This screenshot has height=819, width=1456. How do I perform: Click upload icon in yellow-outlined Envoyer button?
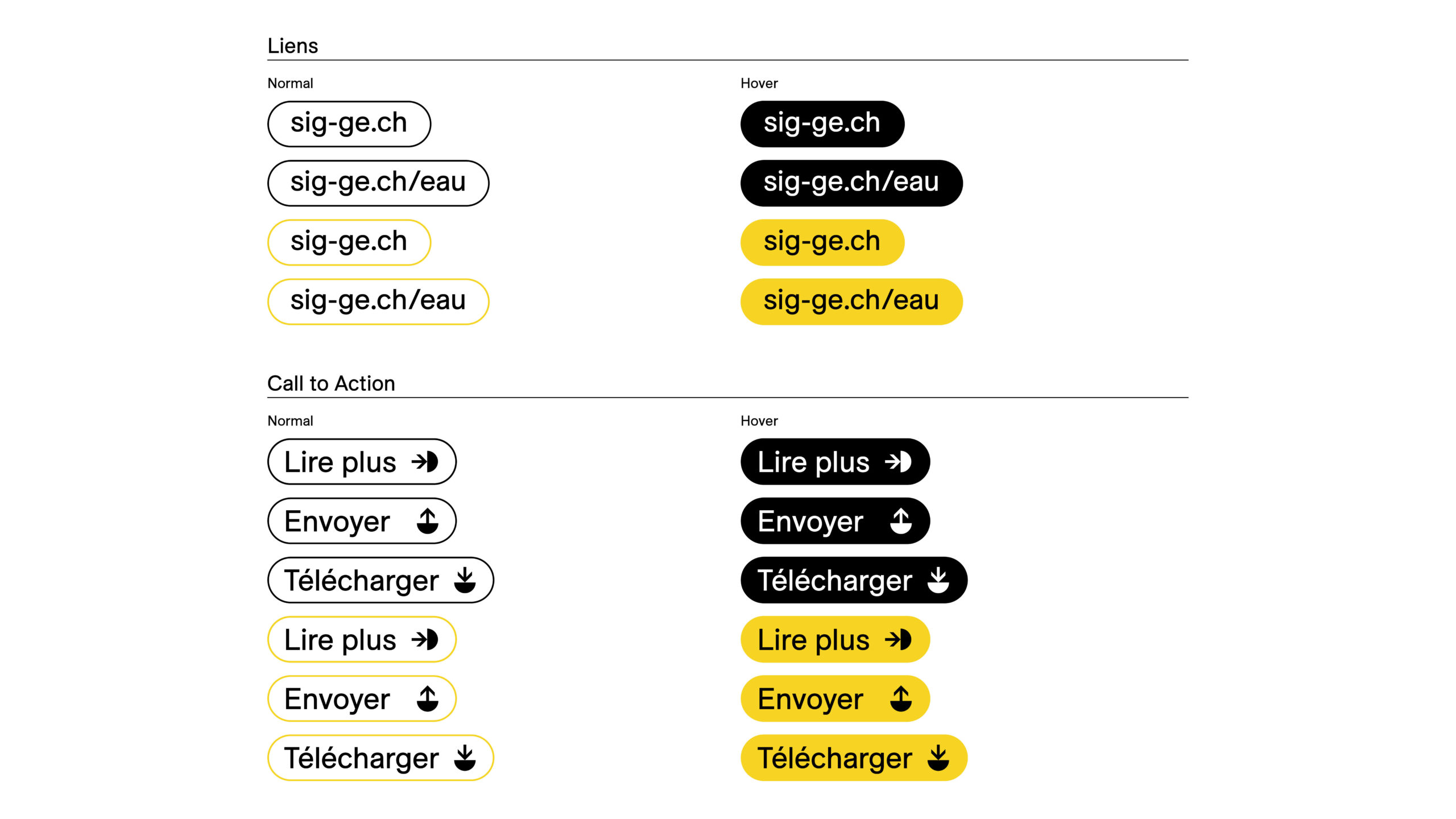pos(428,699)
